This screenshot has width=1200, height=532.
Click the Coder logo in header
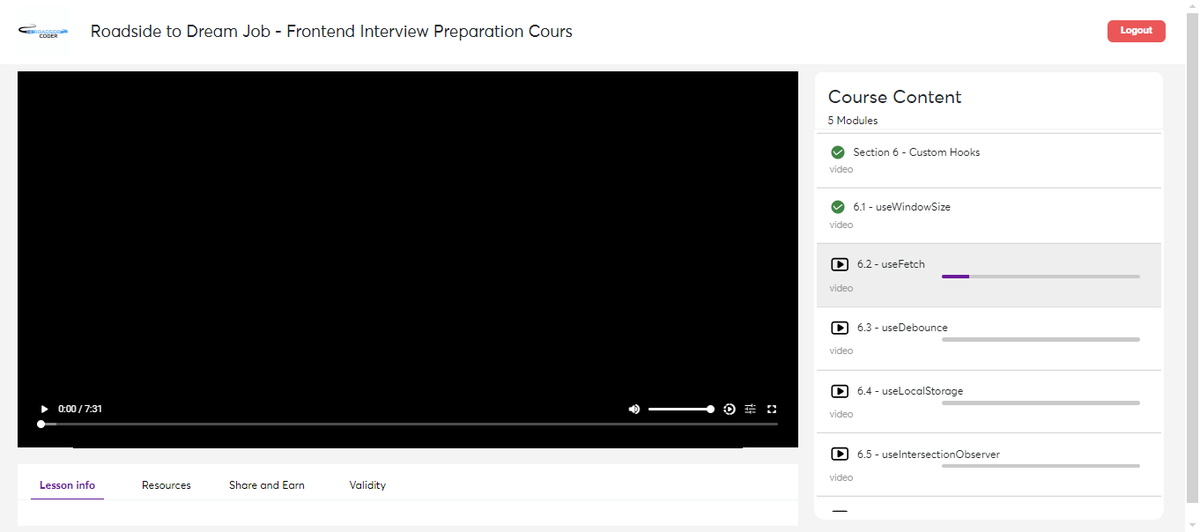point(42,31)
